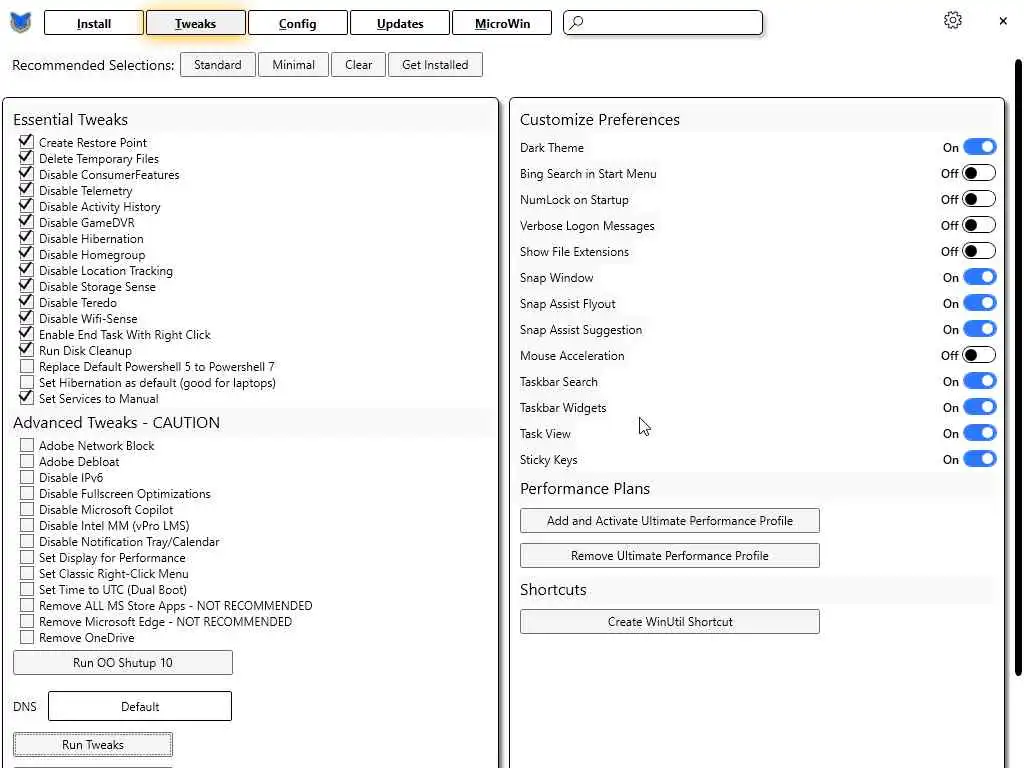Check Adobe Network Block
The image size is (1024, 768).
pos(27,445)
